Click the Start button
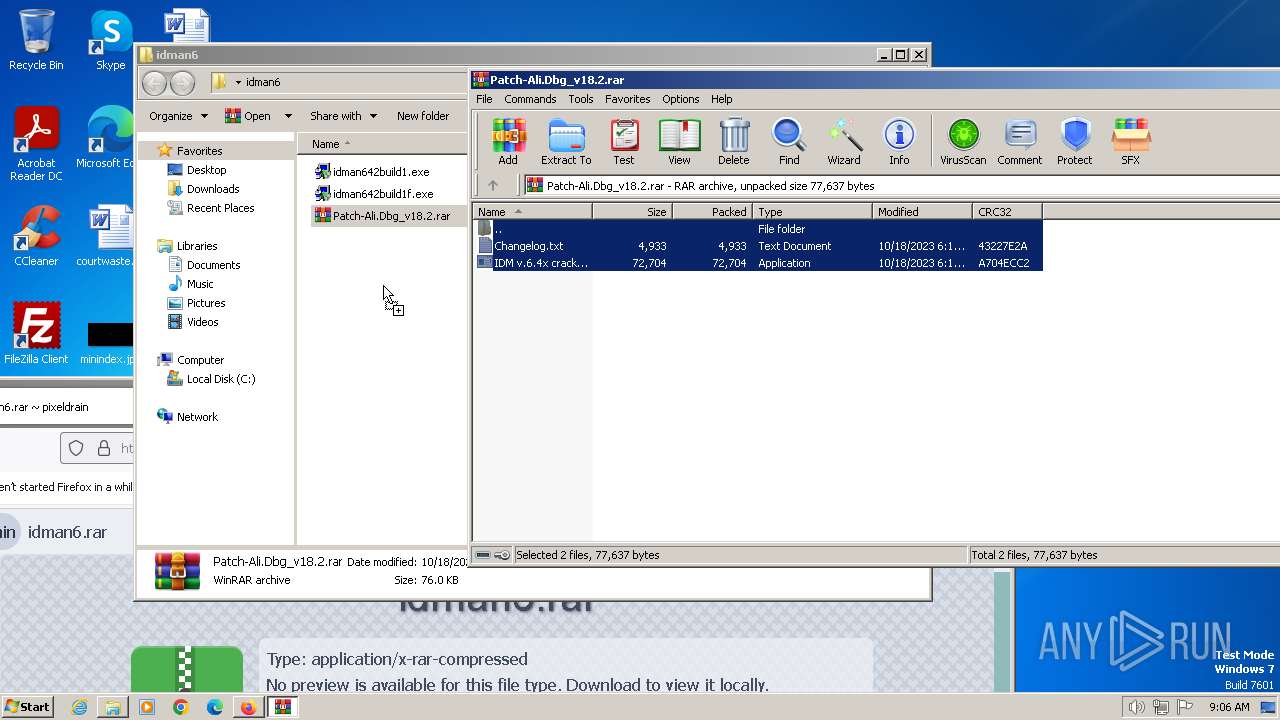 pos(28,706)
